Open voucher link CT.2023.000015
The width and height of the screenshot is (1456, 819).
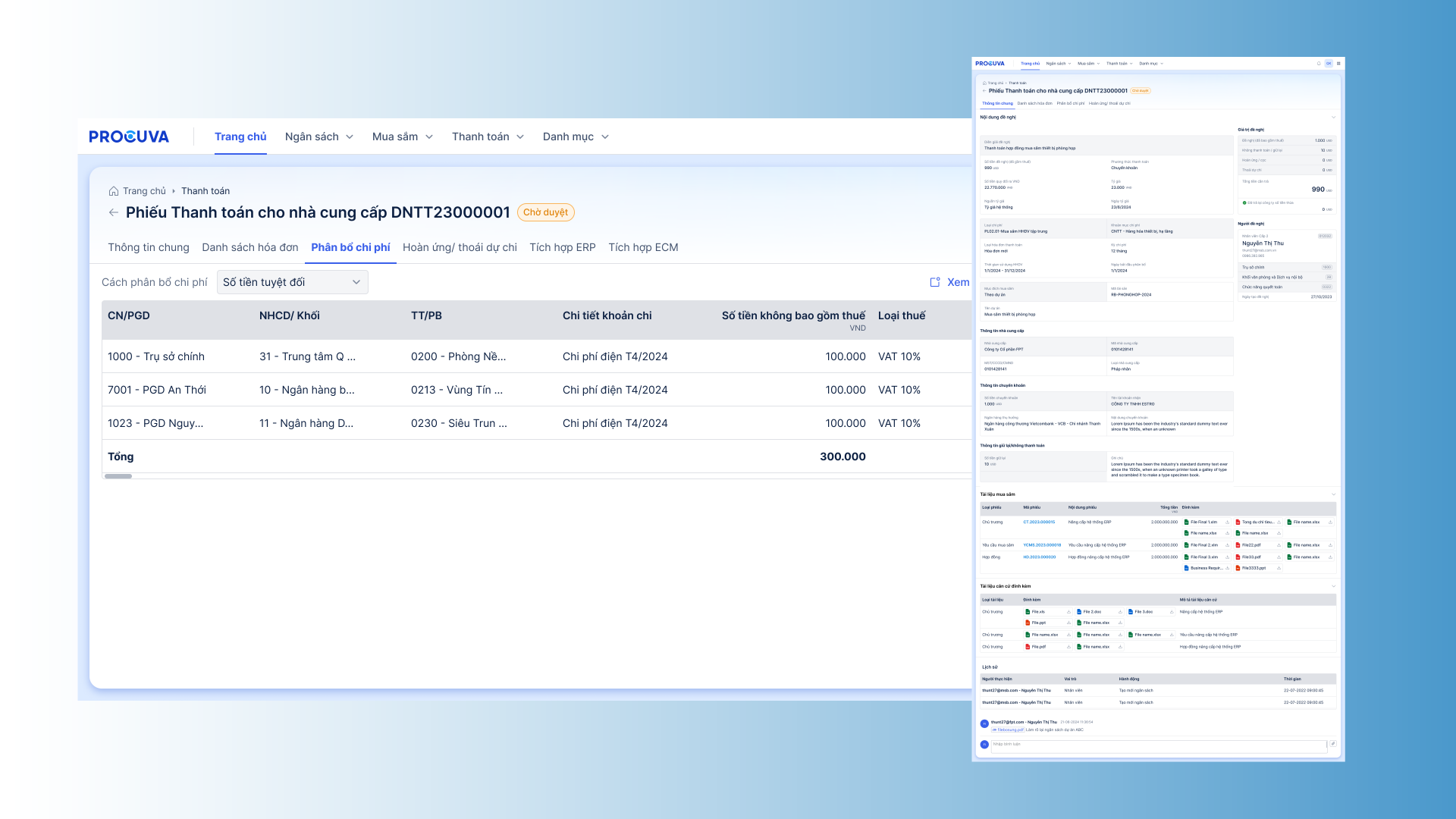click(x=1039, y=522)
